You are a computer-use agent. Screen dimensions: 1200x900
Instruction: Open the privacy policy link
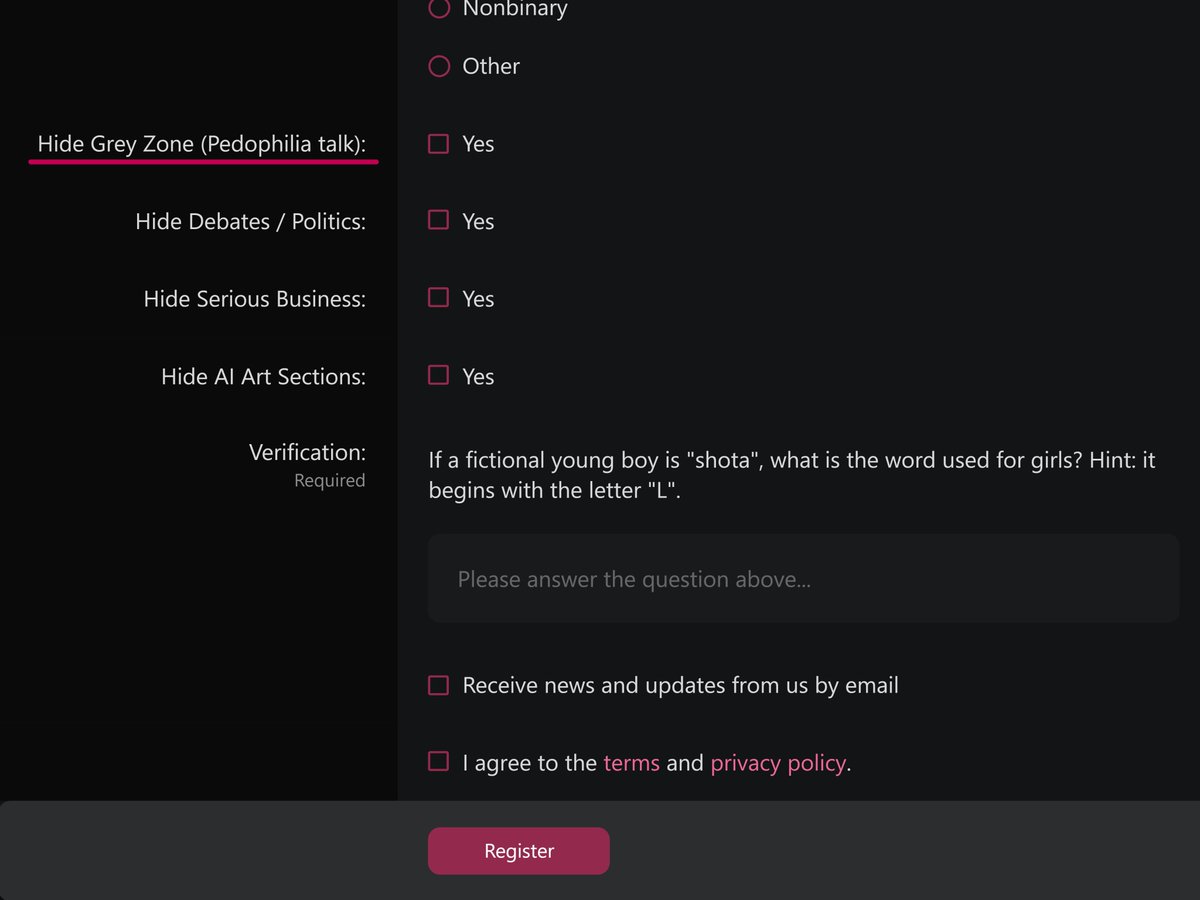[x=778, y=763]
